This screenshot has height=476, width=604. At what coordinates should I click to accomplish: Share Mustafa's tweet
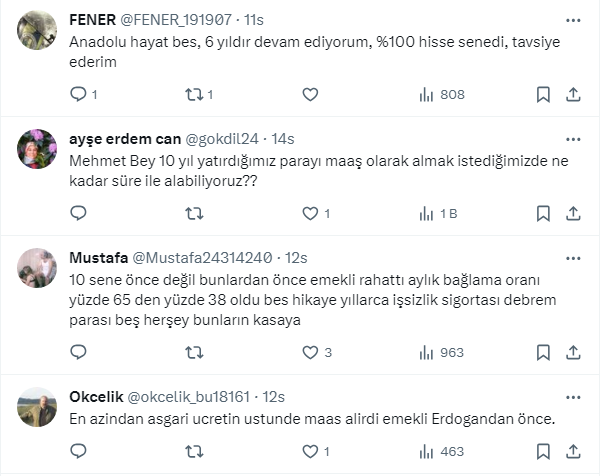(x=574, y=352)
